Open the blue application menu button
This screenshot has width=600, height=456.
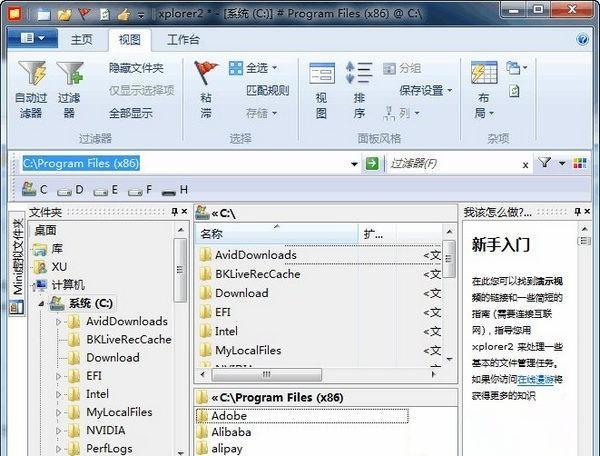33,38
